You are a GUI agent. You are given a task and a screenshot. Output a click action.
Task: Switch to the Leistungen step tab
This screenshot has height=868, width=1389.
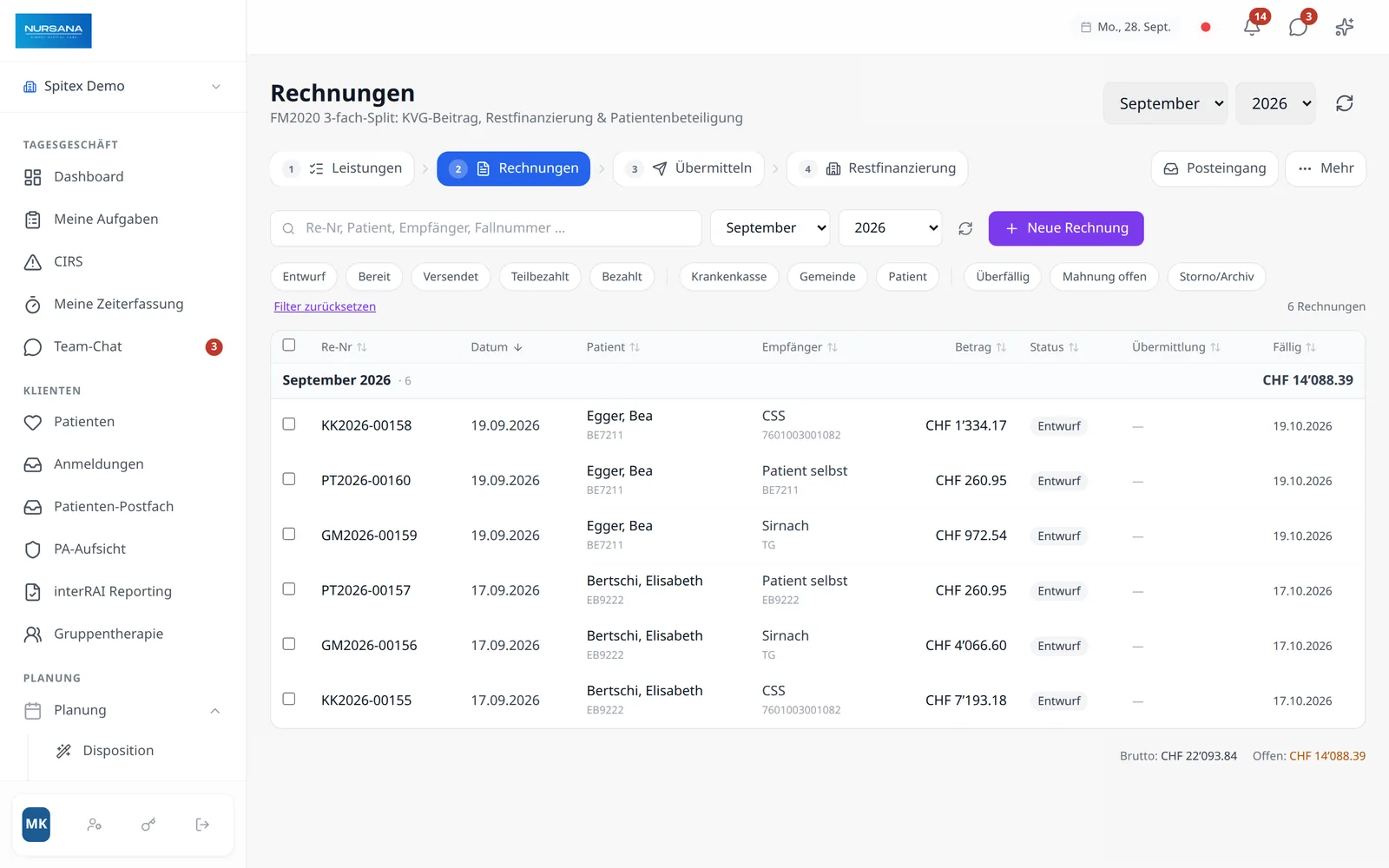coord(342,168)
